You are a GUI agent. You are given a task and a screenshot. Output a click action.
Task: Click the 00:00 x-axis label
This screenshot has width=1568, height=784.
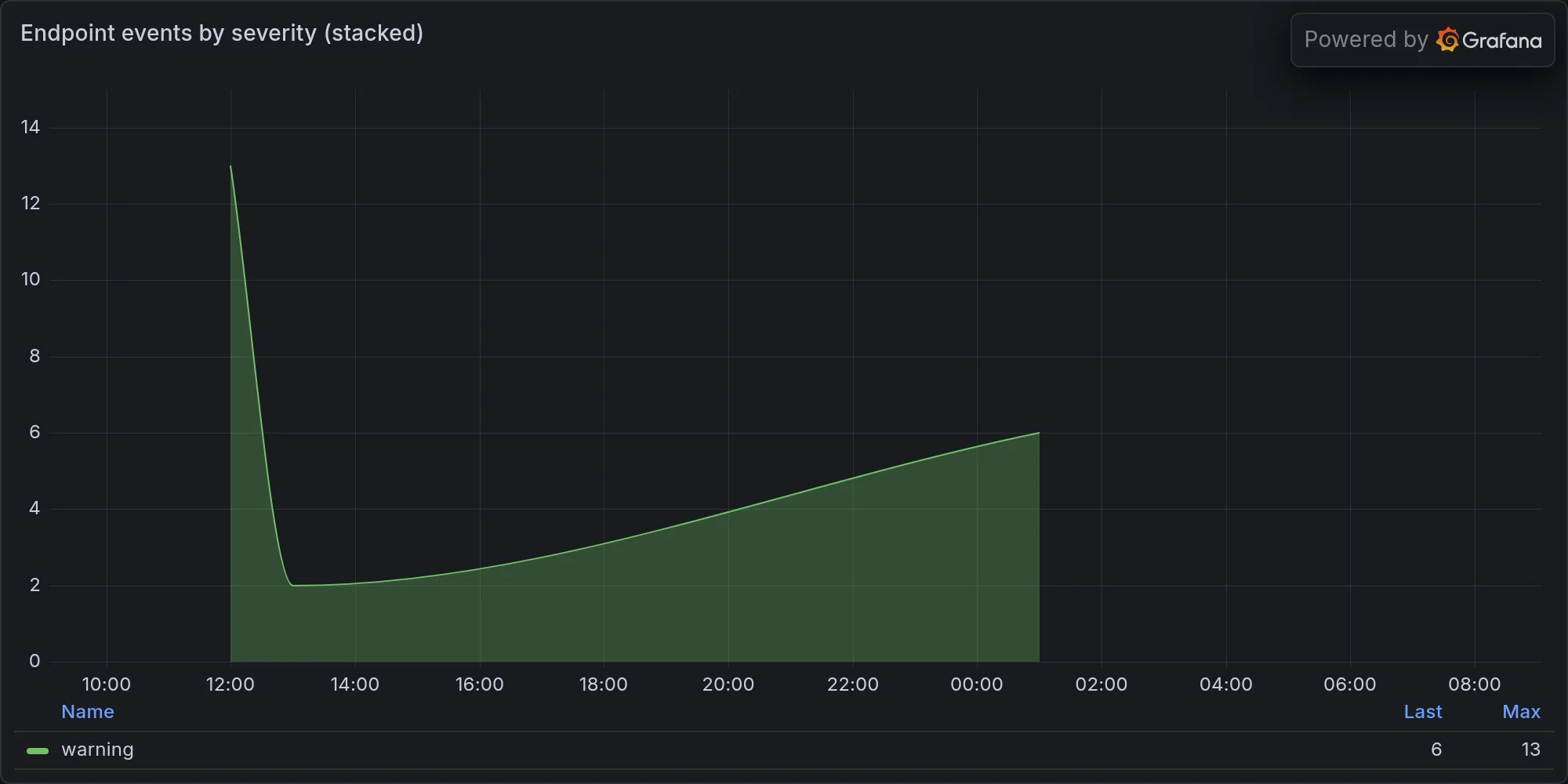pos(977,684)
